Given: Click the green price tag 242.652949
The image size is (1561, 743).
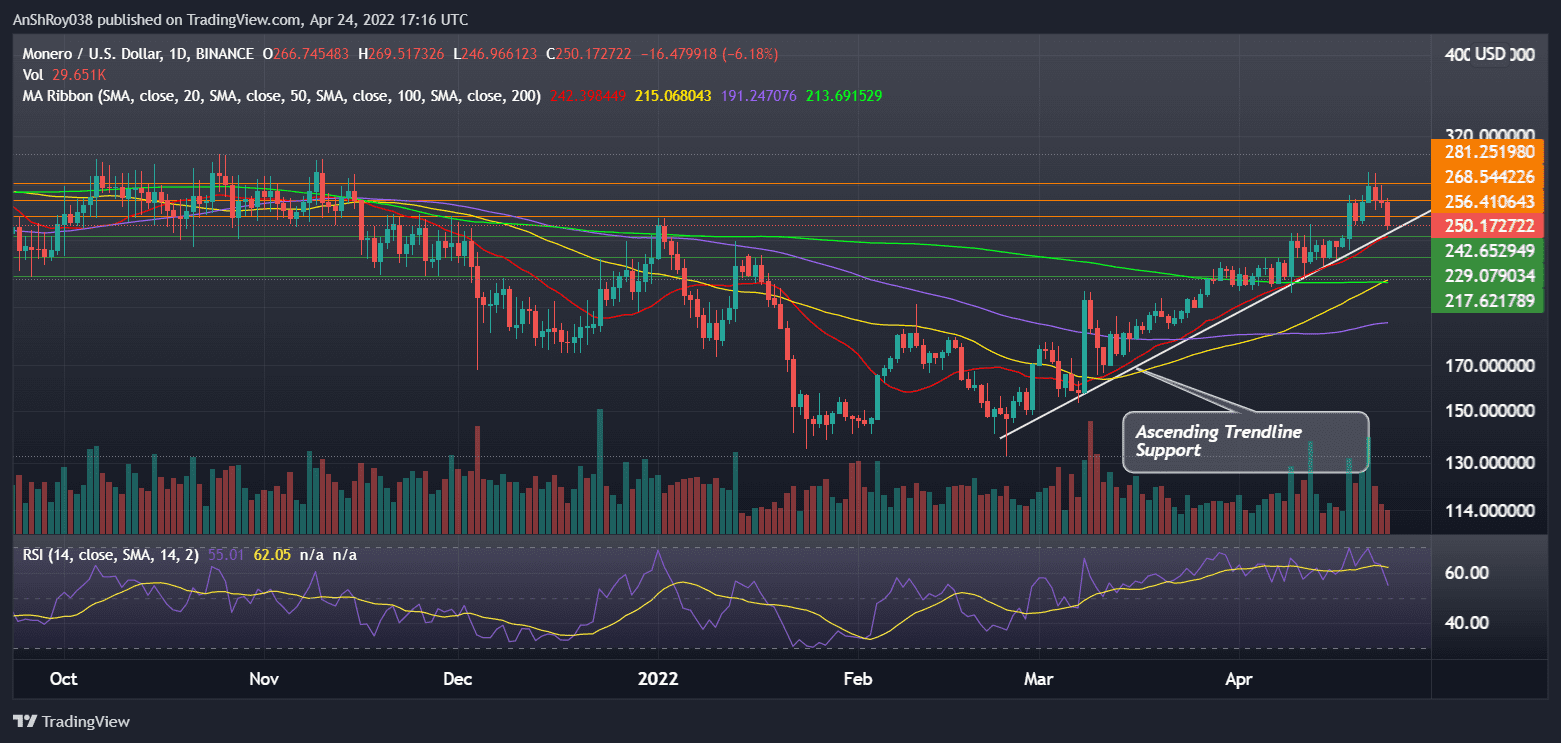Looking at the screenshot, I should tap(1487, 251).
